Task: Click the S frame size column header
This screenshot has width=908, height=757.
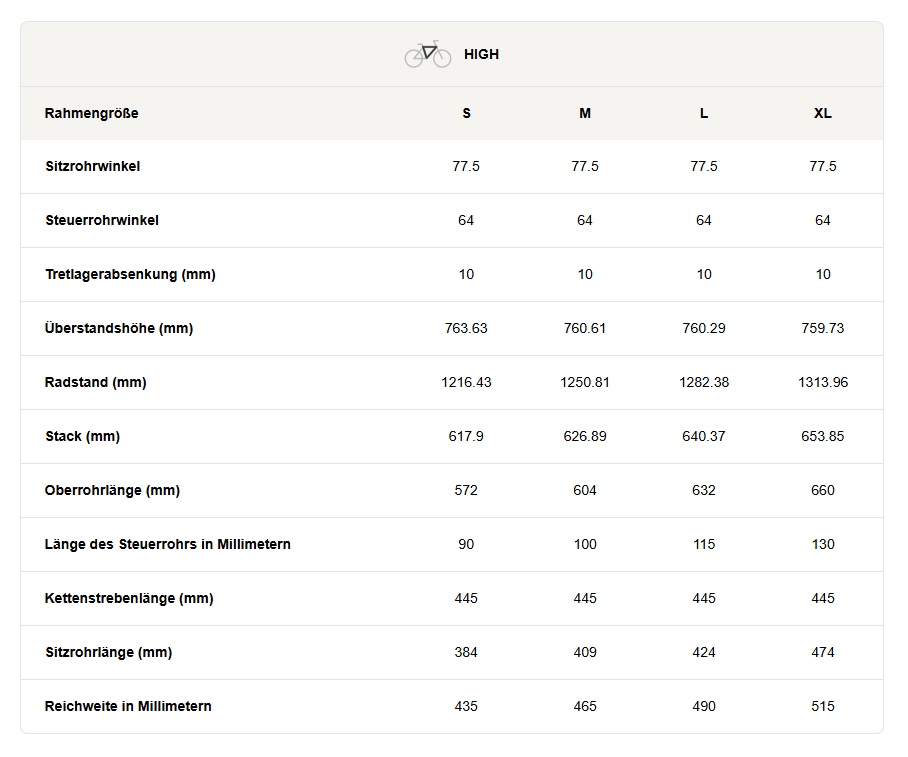Action: pyautogui.click(x=467, y=114)
